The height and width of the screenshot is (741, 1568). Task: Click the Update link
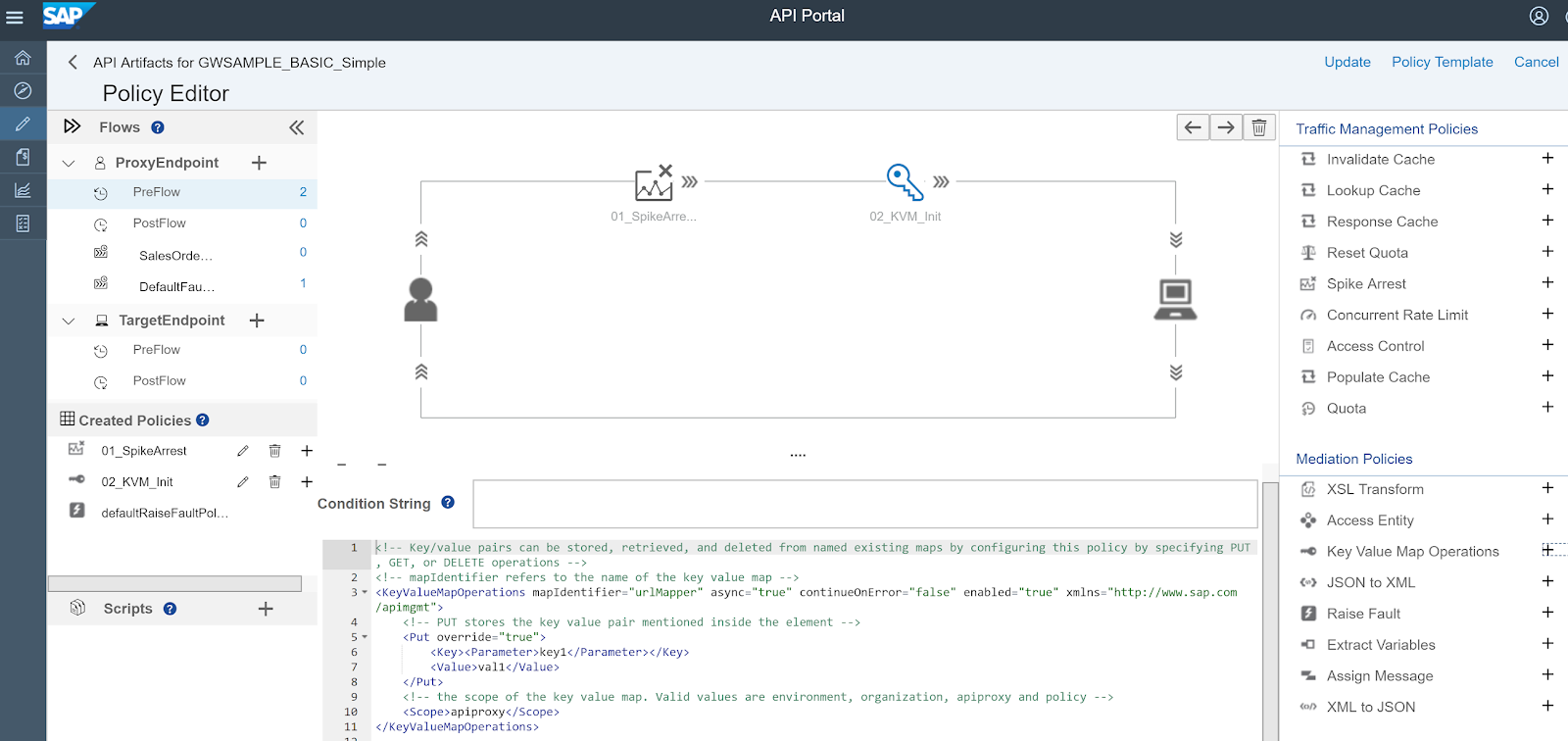coord(1347,62)
